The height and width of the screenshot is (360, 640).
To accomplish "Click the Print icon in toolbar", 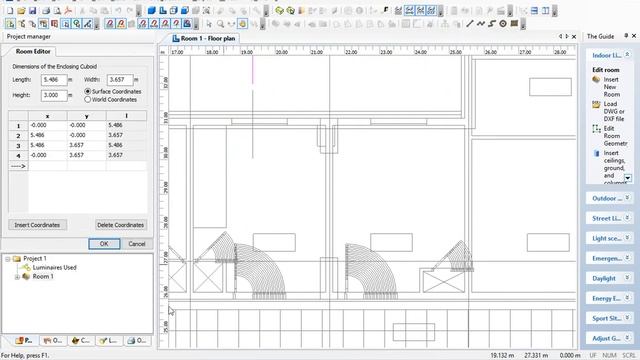I will (46, 11).
